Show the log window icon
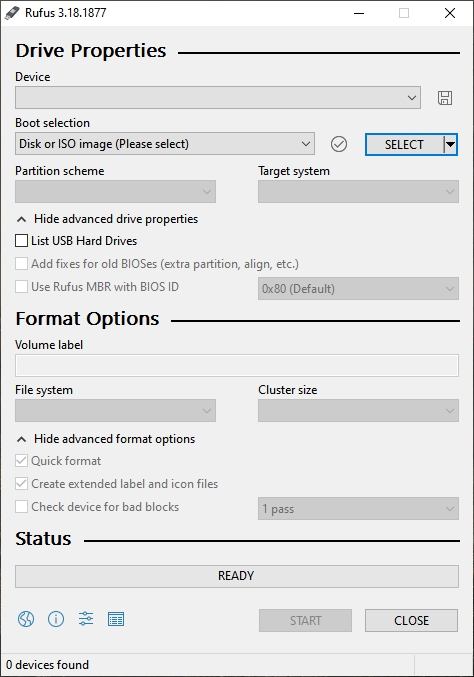This screenshot has width=474, height=677. (116, 619)
